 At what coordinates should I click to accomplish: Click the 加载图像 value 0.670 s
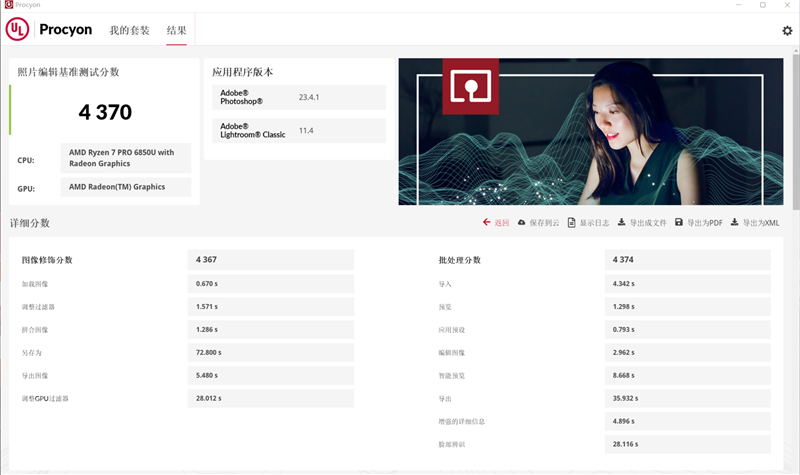point(271,284)
